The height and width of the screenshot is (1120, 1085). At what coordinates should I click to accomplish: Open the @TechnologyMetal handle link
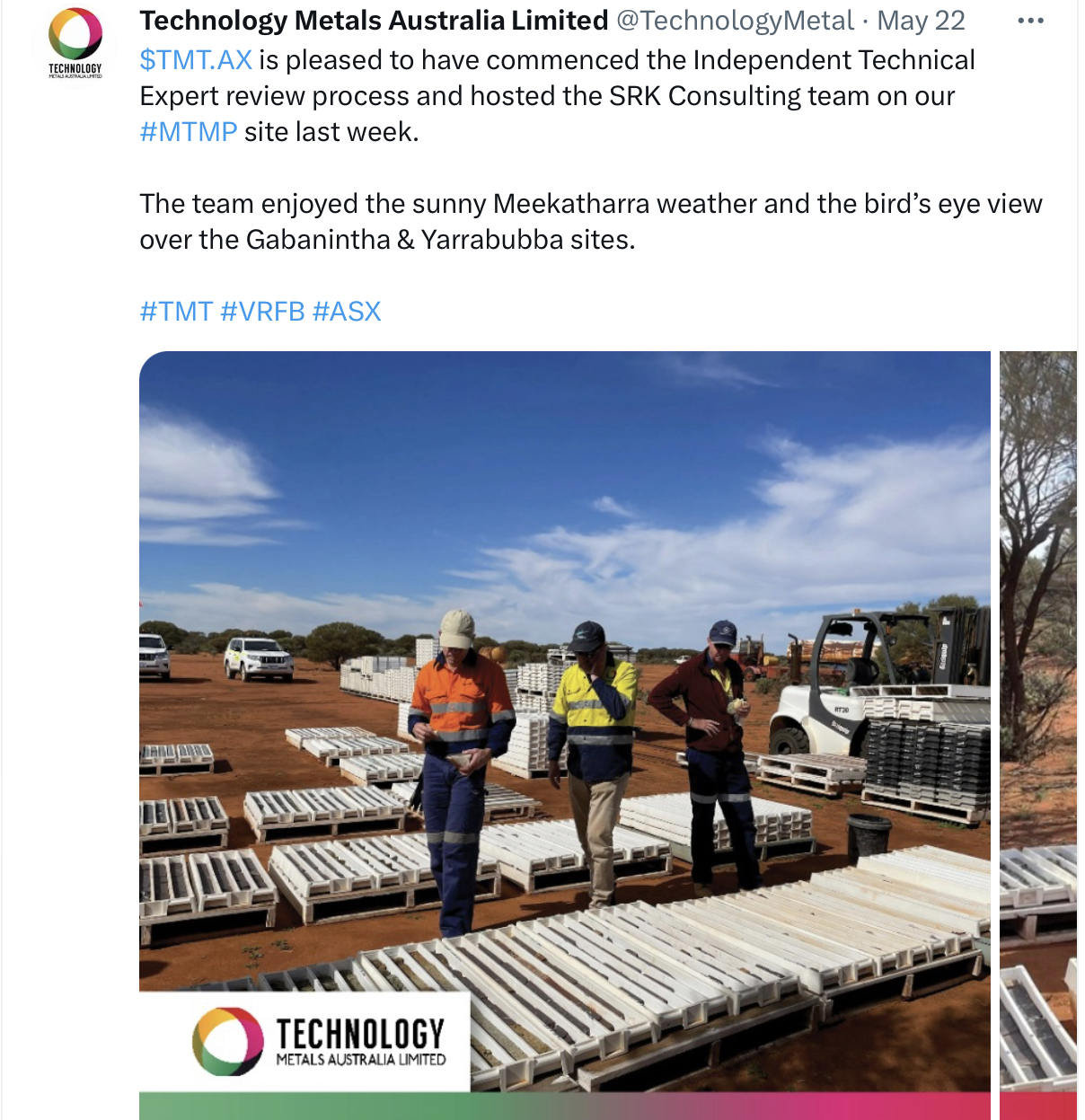click(735, 20)
